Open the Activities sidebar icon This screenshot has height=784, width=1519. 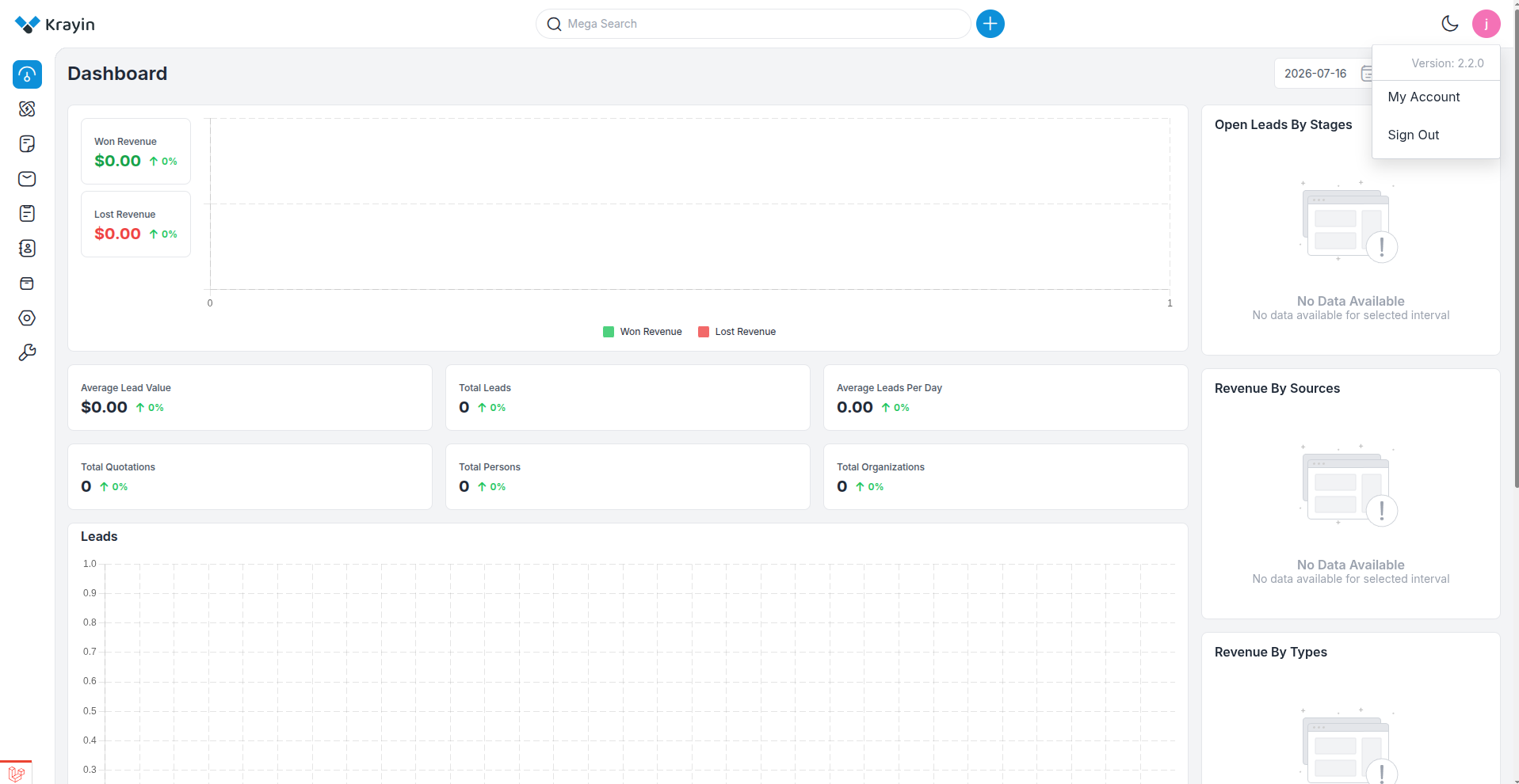(x=27, y=214)
